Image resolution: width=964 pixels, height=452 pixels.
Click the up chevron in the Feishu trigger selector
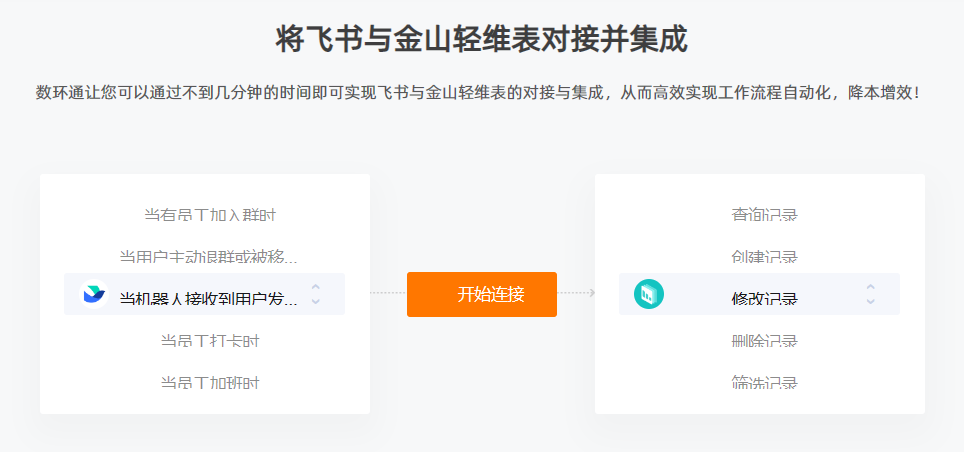click(315, 287)
